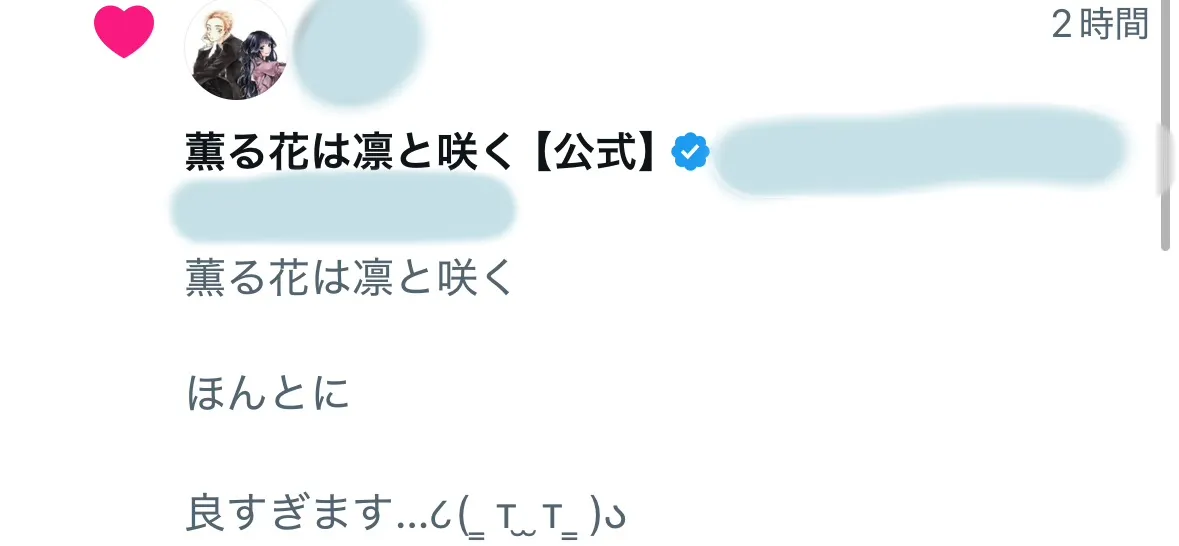Click the 時間 characters in the timestamp
This screenshot has width=1179, height=546.
(x=1114, y=24)
